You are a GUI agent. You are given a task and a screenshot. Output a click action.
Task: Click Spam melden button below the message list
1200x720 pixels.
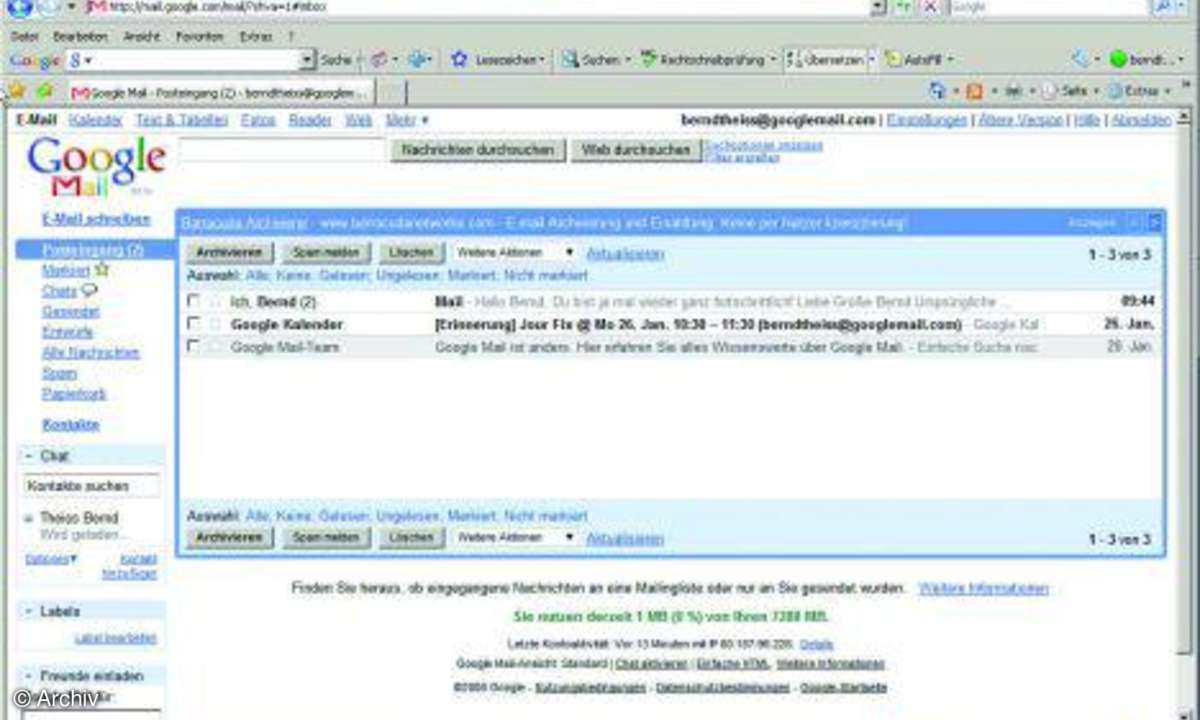click(x=326, y=537)
